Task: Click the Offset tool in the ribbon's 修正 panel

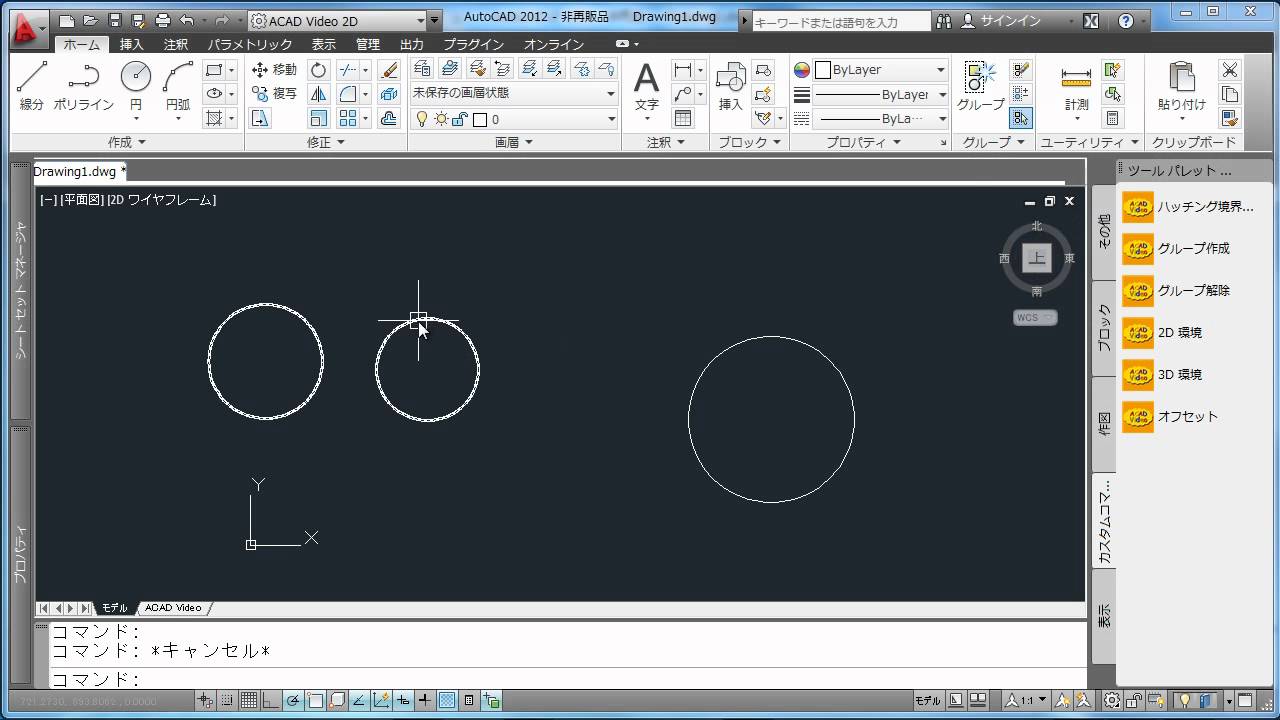Action: pyautogui.click(x=390, y=118)
